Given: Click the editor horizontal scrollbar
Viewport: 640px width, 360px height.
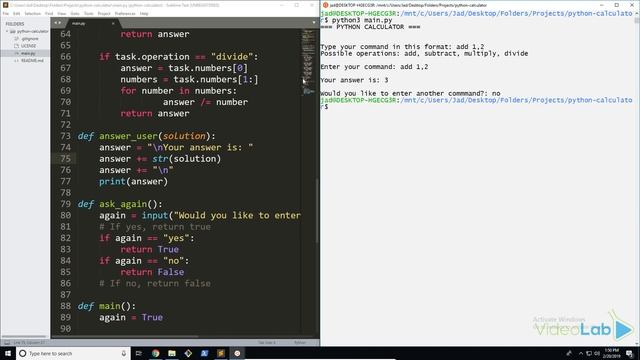Looking at the screenshot, I should 124,337.
